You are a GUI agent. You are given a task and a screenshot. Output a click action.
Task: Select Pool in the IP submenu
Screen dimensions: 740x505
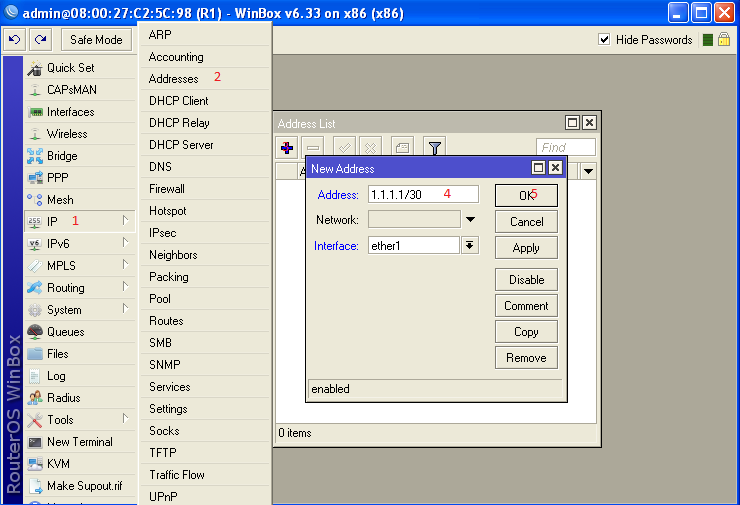(205, 299)
